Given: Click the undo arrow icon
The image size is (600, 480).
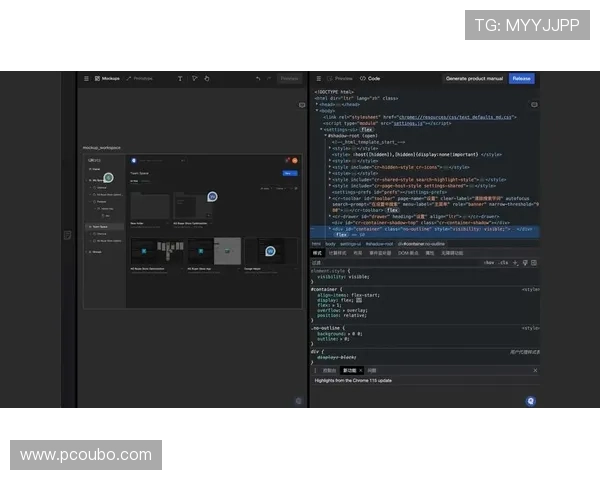Looking at the screenshot, I should (x=258, y=78).
